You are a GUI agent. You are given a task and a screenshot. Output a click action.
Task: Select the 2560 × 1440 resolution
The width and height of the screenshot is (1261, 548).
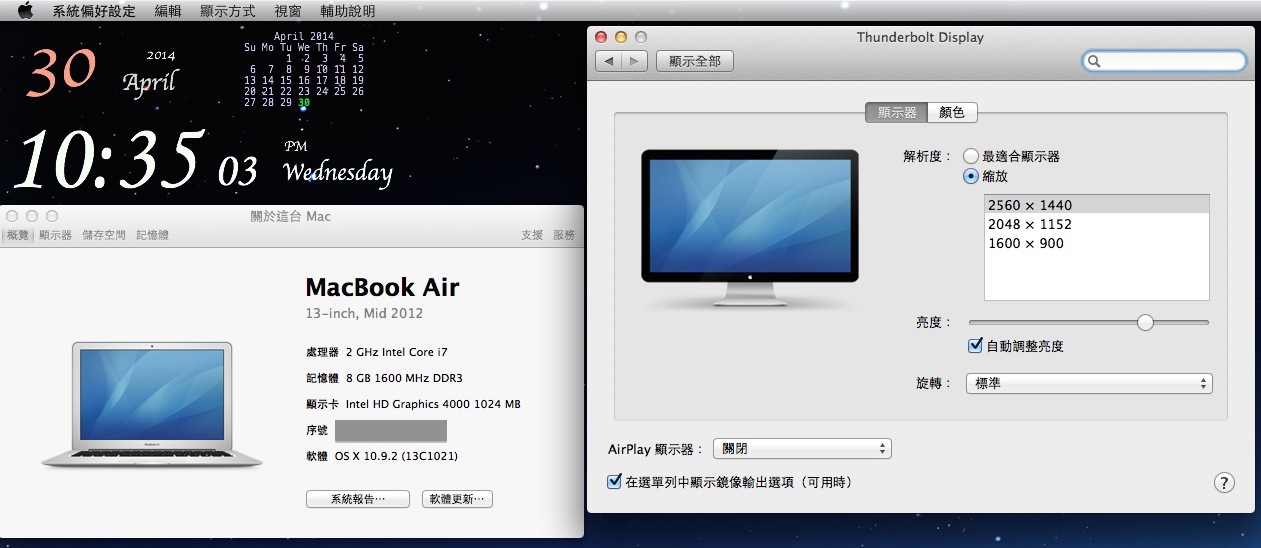pyautogui.click(x=1097, y=205)
